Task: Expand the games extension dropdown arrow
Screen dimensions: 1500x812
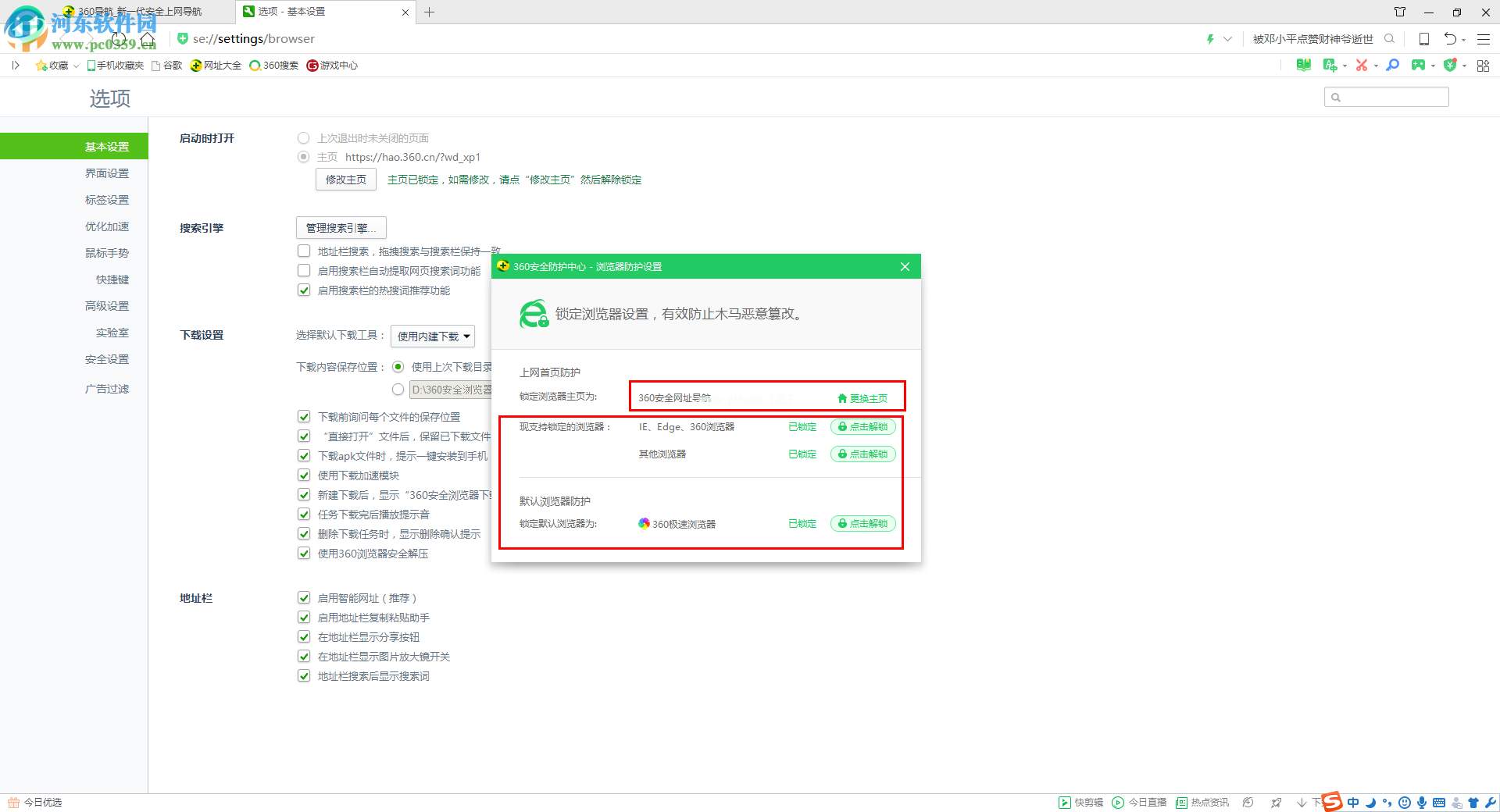Action: (x=1433, y=66)
